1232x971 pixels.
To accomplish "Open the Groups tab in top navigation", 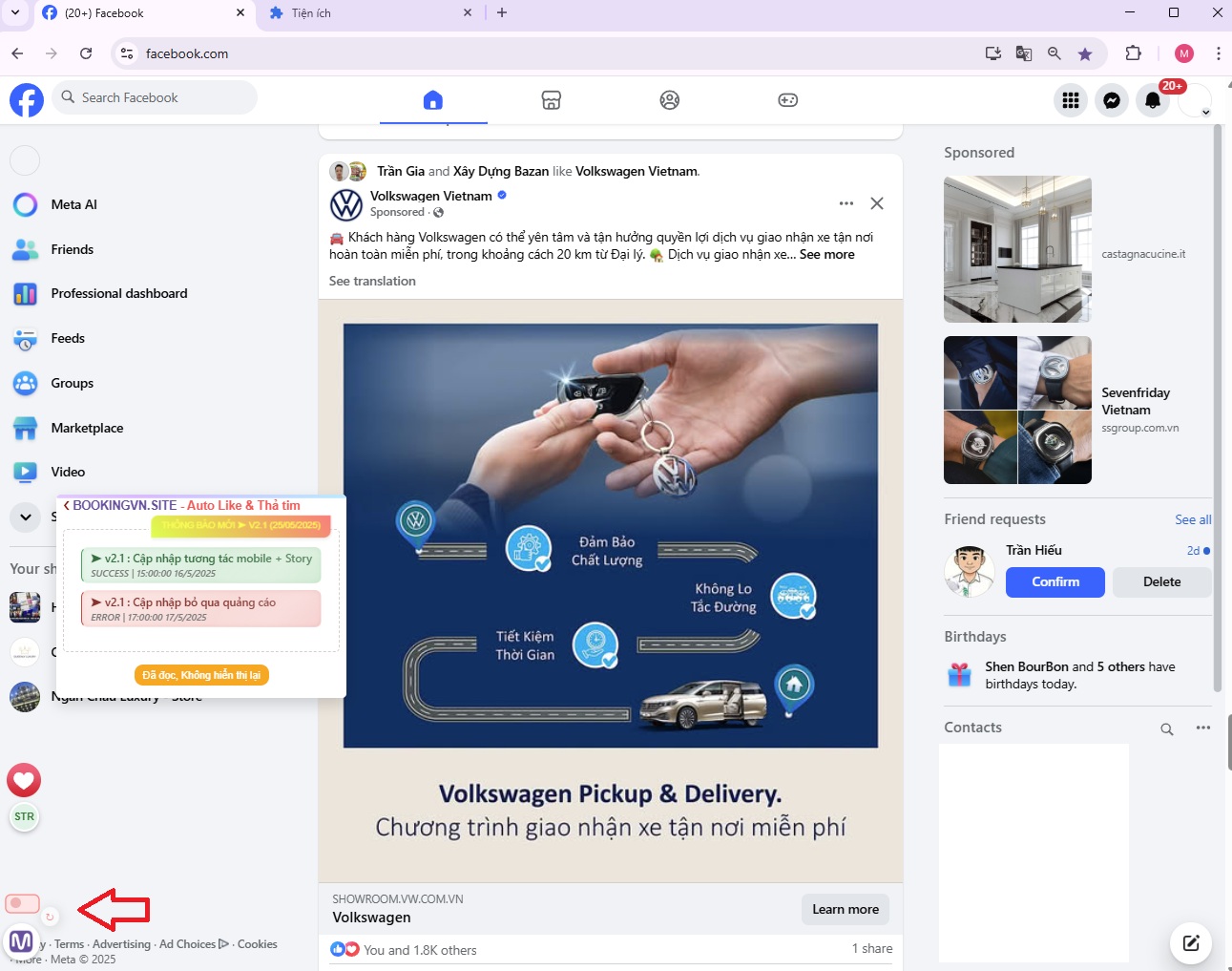I will (670, 99).
